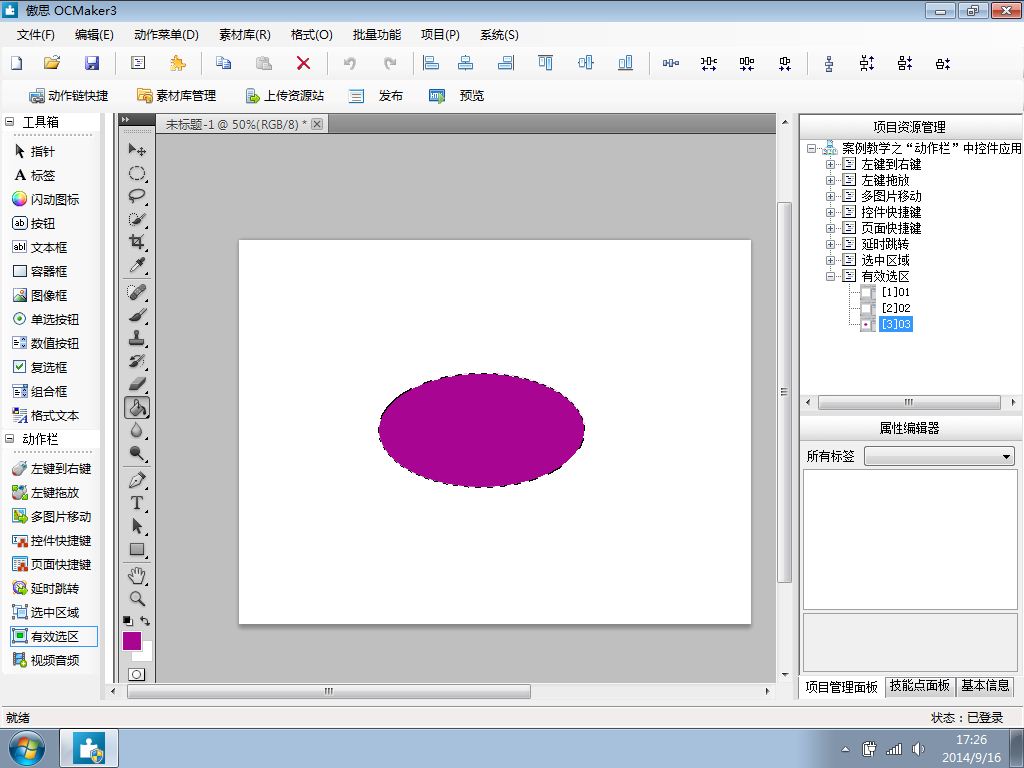
Task: Expand the 左键到右键 tree node
Action: (x=830, y=164)
